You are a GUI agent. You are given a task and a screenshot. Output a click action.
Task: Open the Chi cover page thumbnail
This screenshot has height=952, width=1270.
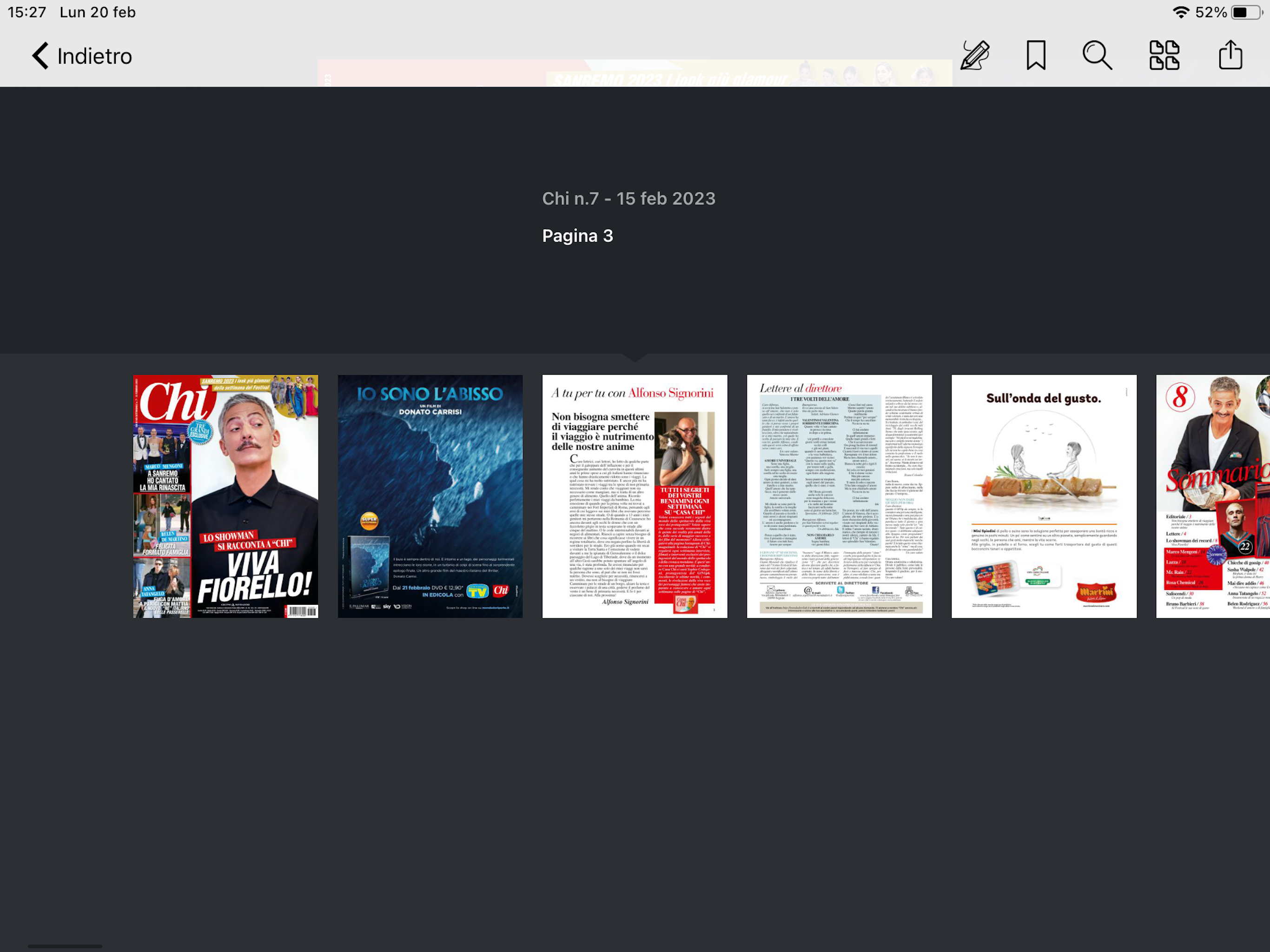(225, 496)
